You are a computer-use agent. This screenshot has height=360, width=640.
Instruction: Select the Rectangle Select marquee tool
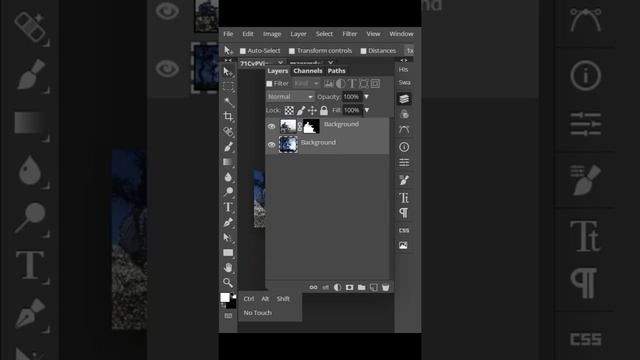point(228,87)
